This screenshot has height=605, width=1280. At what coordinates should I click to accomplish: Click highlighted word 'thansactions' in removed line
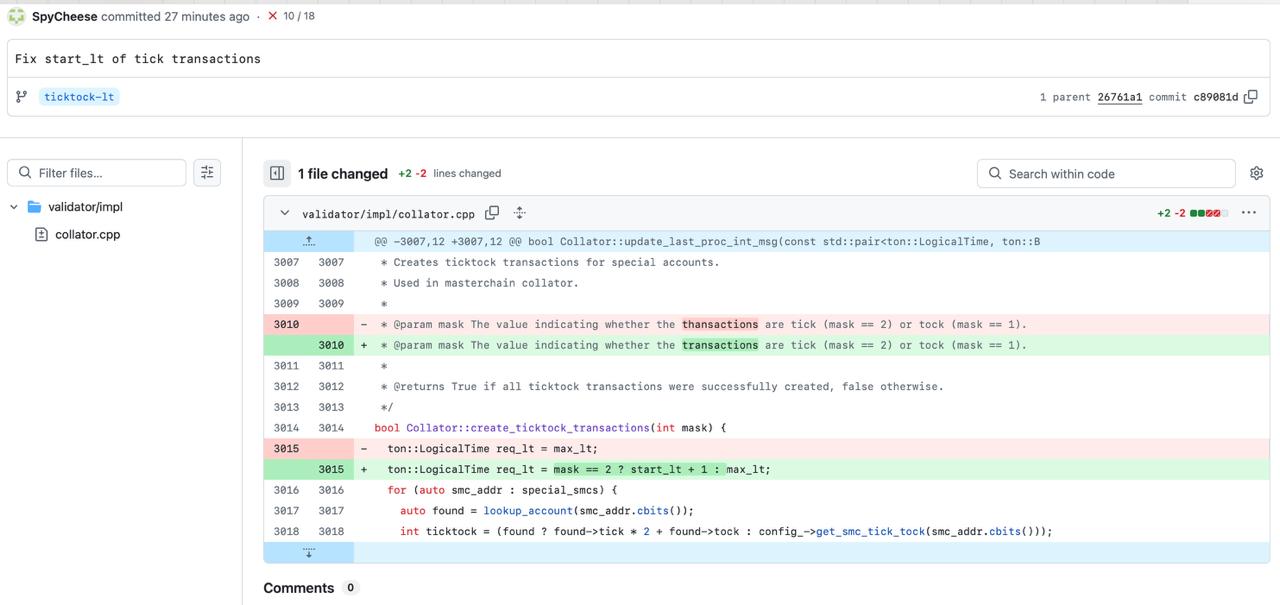point(720,324)
